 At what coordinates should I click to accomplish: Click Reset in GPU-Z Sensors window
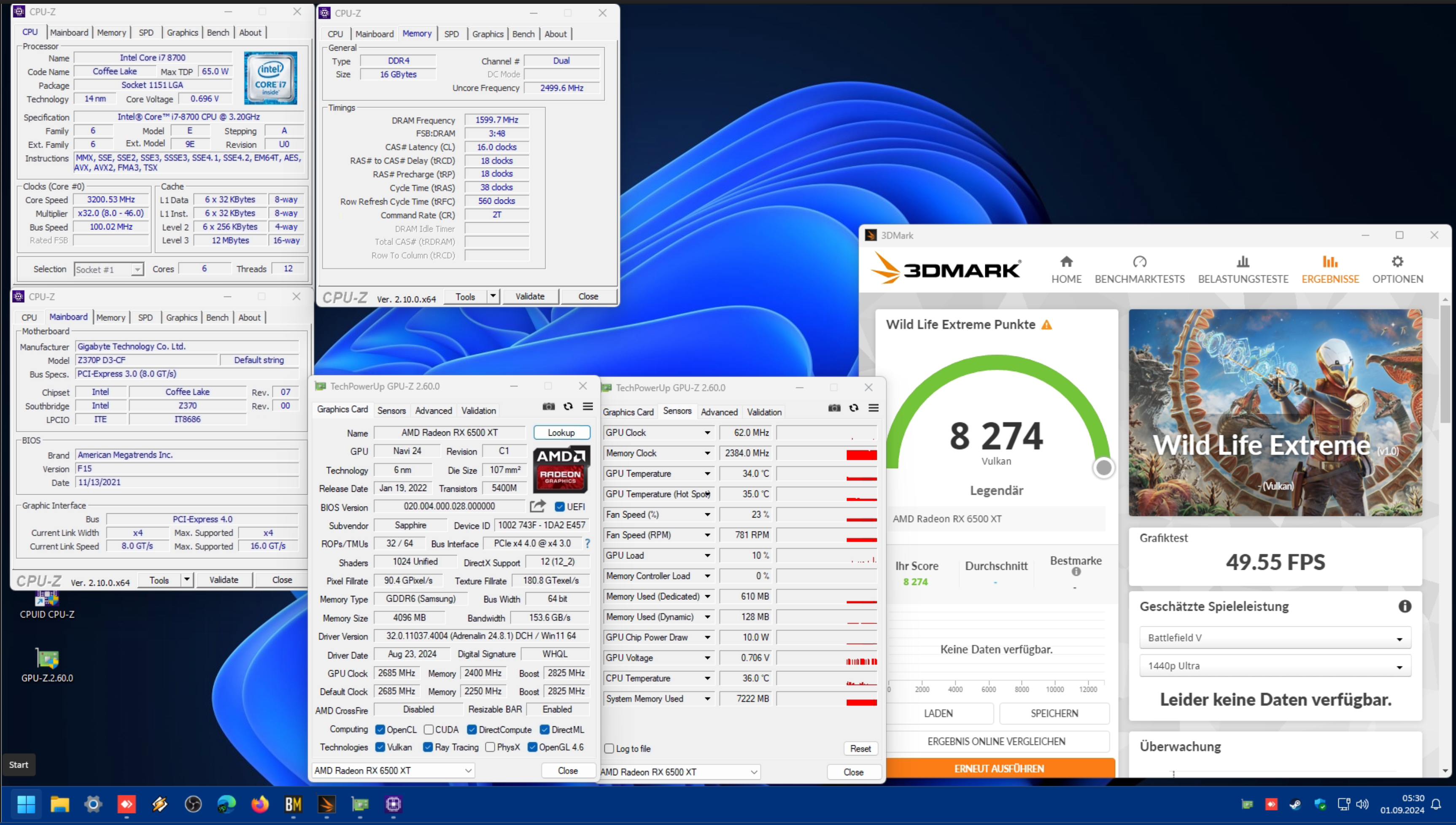click(x=860, y=749)
